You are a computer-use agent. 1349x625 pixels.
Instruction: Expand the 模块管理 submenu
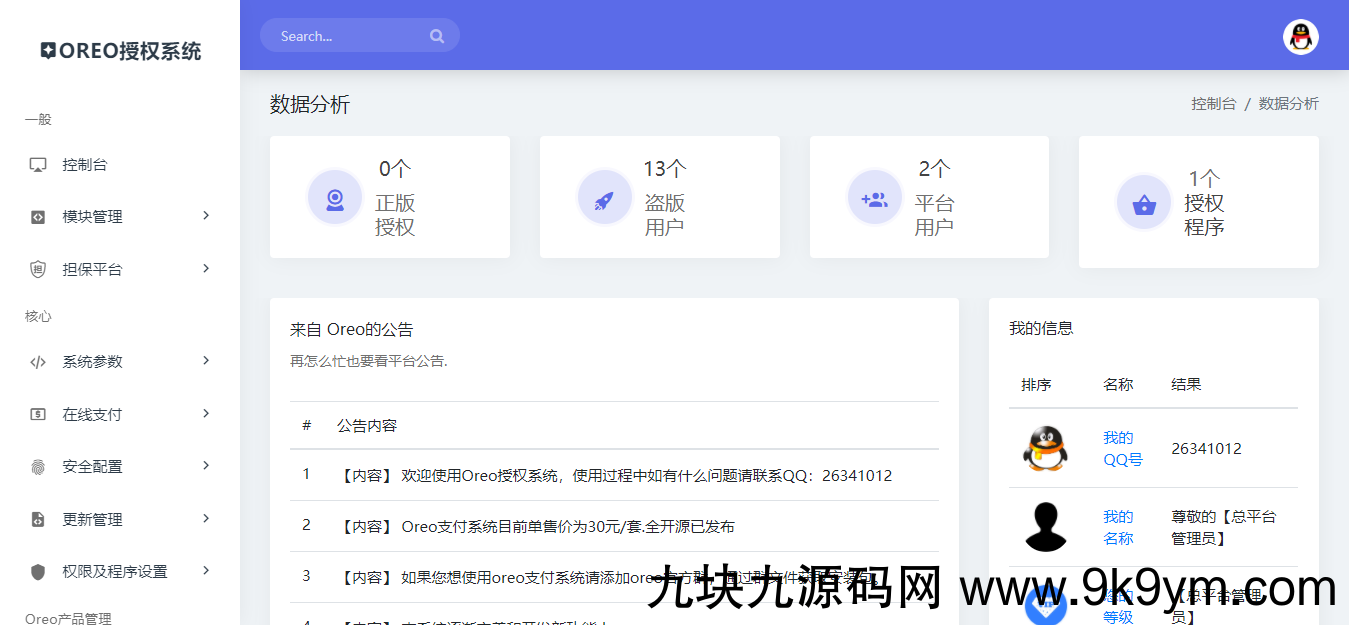tap(205, 216)
